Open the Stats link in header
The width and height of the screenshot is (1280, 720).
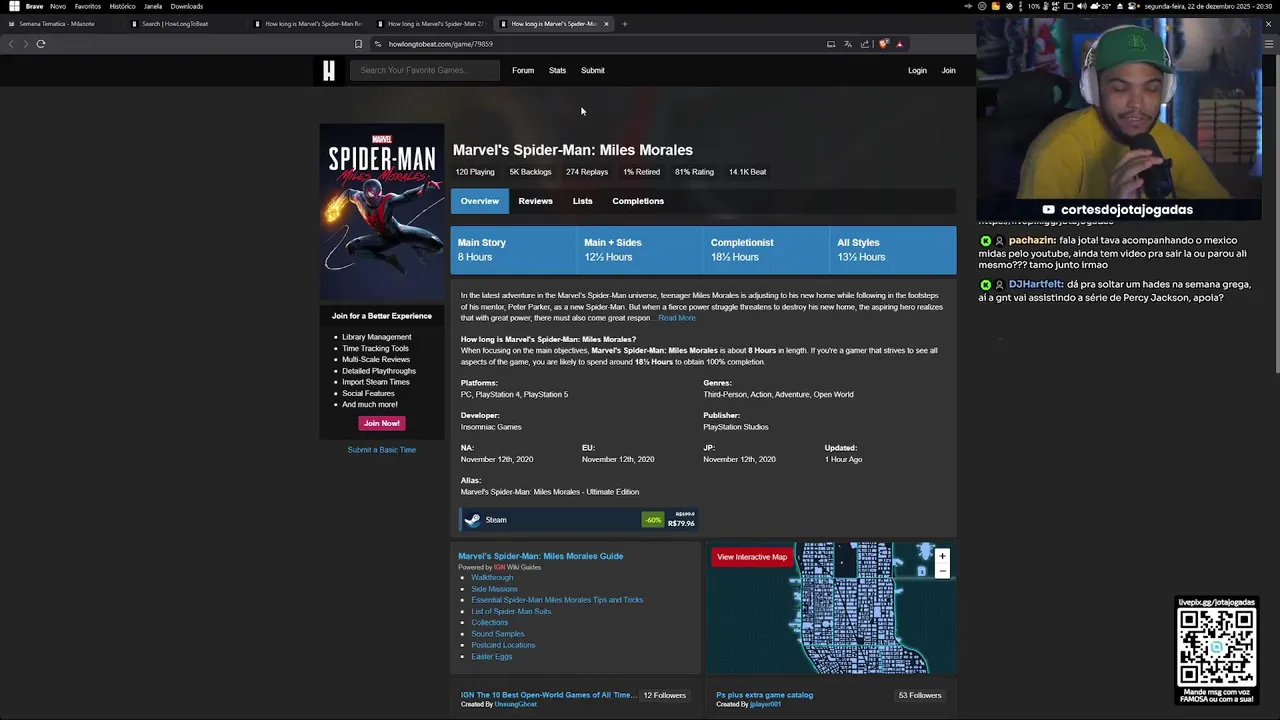557,70
